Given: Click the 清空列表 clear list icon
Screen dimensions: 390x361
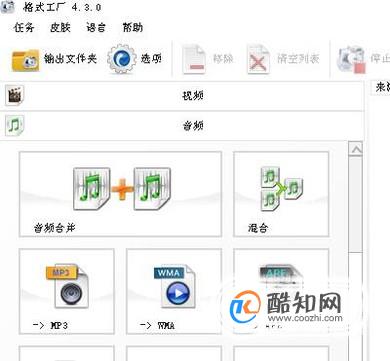Looking at the screenshot, I should tap(258, 59).
